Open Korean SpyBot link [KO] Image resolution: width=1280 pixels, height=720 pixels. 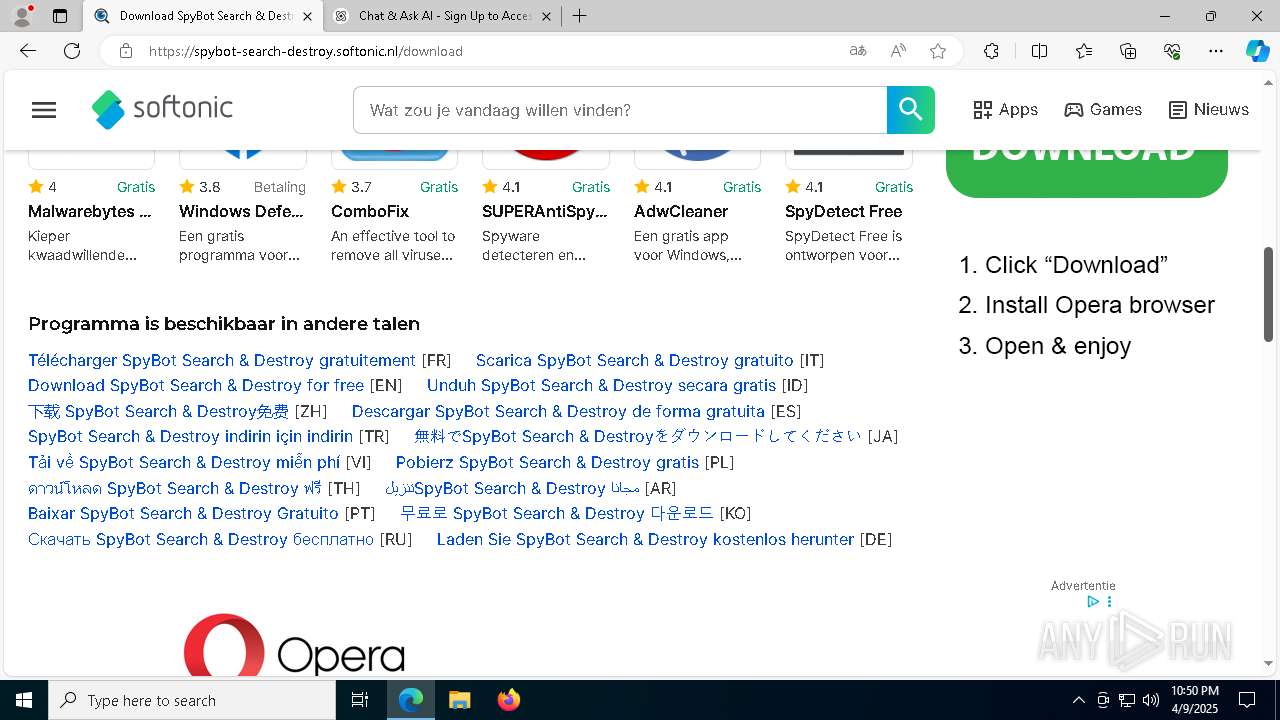pos(557,513)
